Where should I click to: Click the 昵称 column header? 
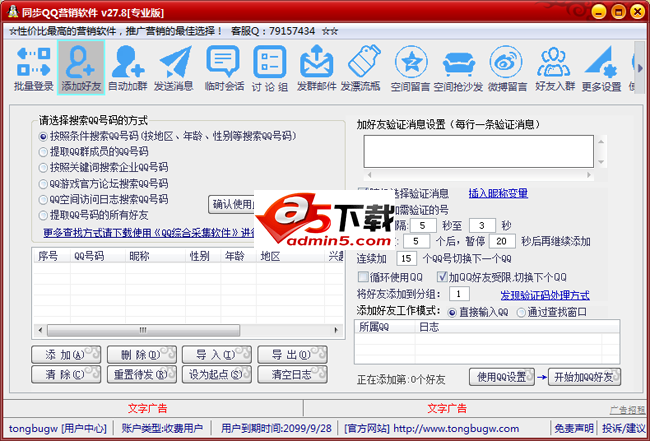[155, 257]
